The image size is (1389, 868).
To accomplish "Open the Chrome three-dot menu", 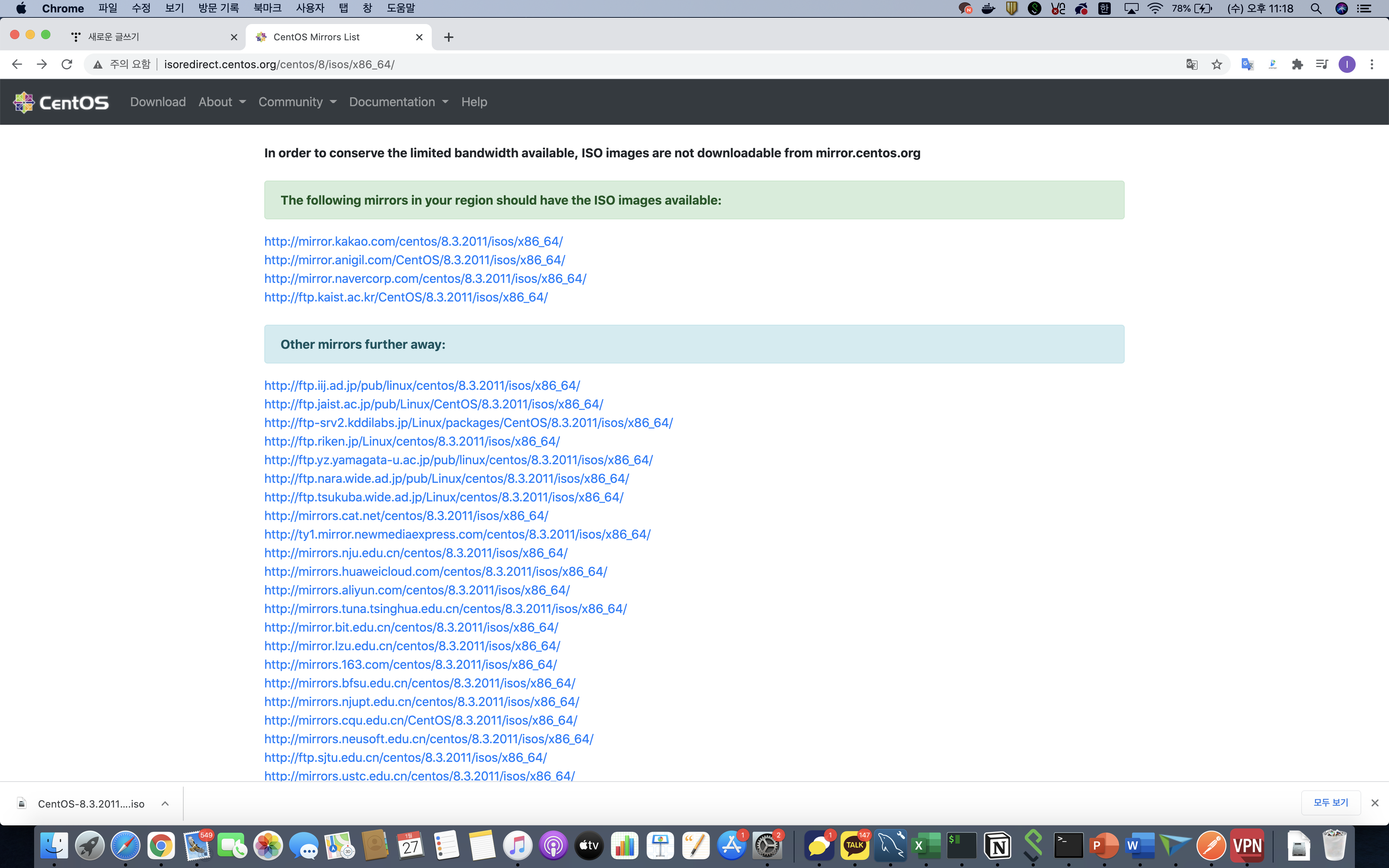I will point(1372,64).
